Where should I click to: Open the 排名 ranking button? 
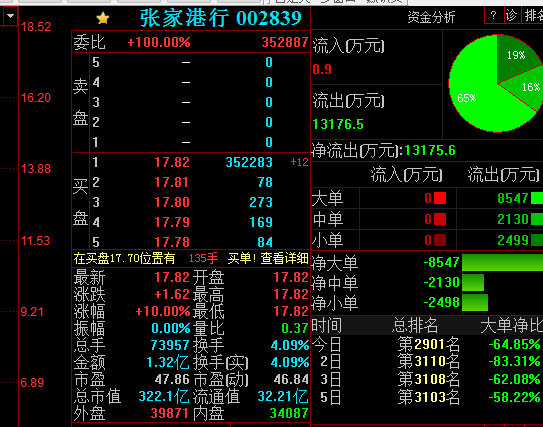point(533,15)
